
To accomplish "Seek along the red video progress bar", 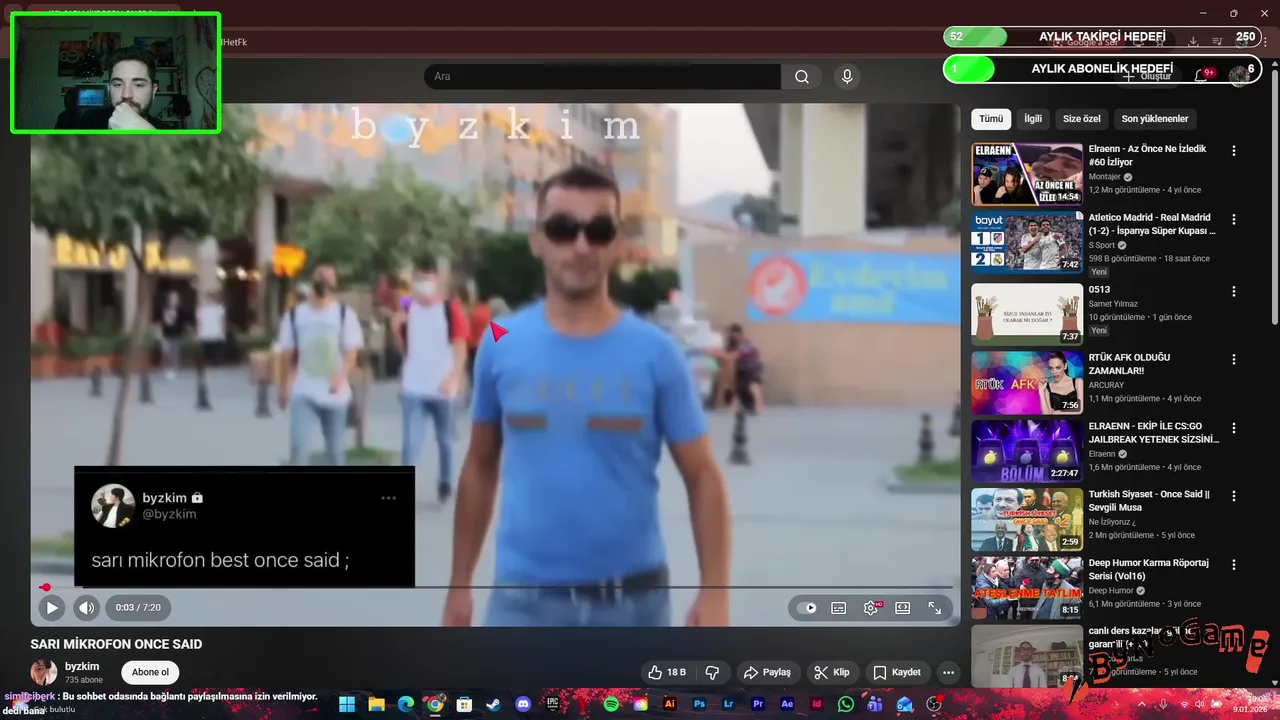I will tap(497, 587).
